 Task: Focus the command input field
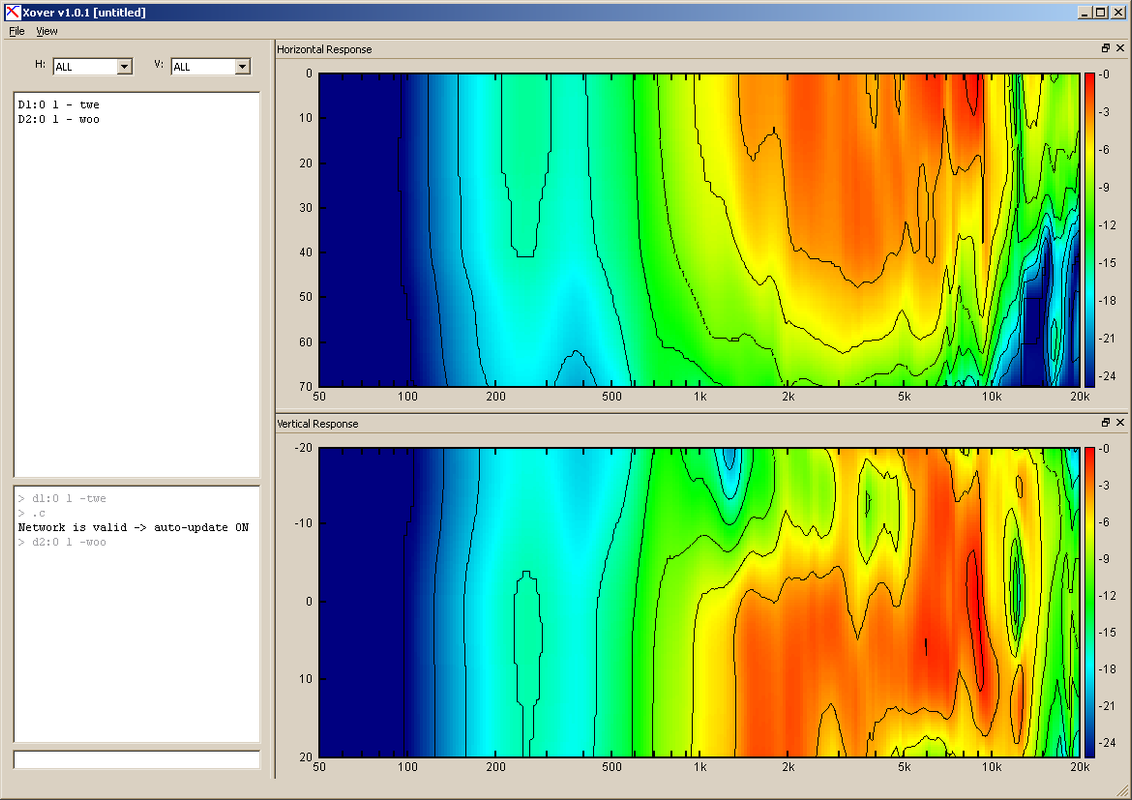point(136,760)
